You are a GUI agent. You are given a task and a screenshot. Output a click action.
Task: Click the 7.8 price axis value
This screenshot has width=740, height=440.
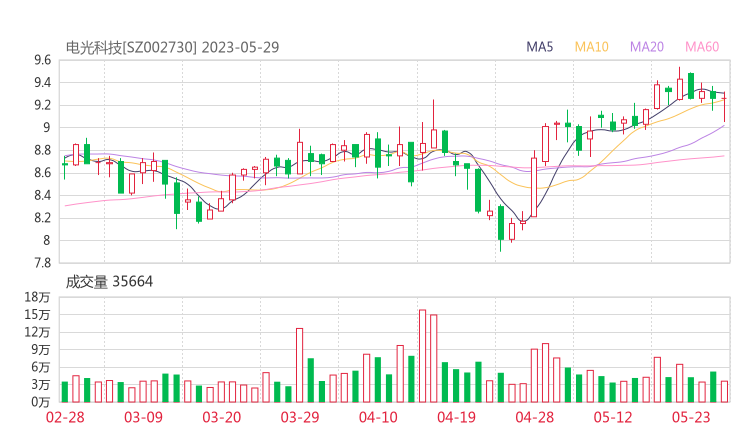click(x=42, y=263)
